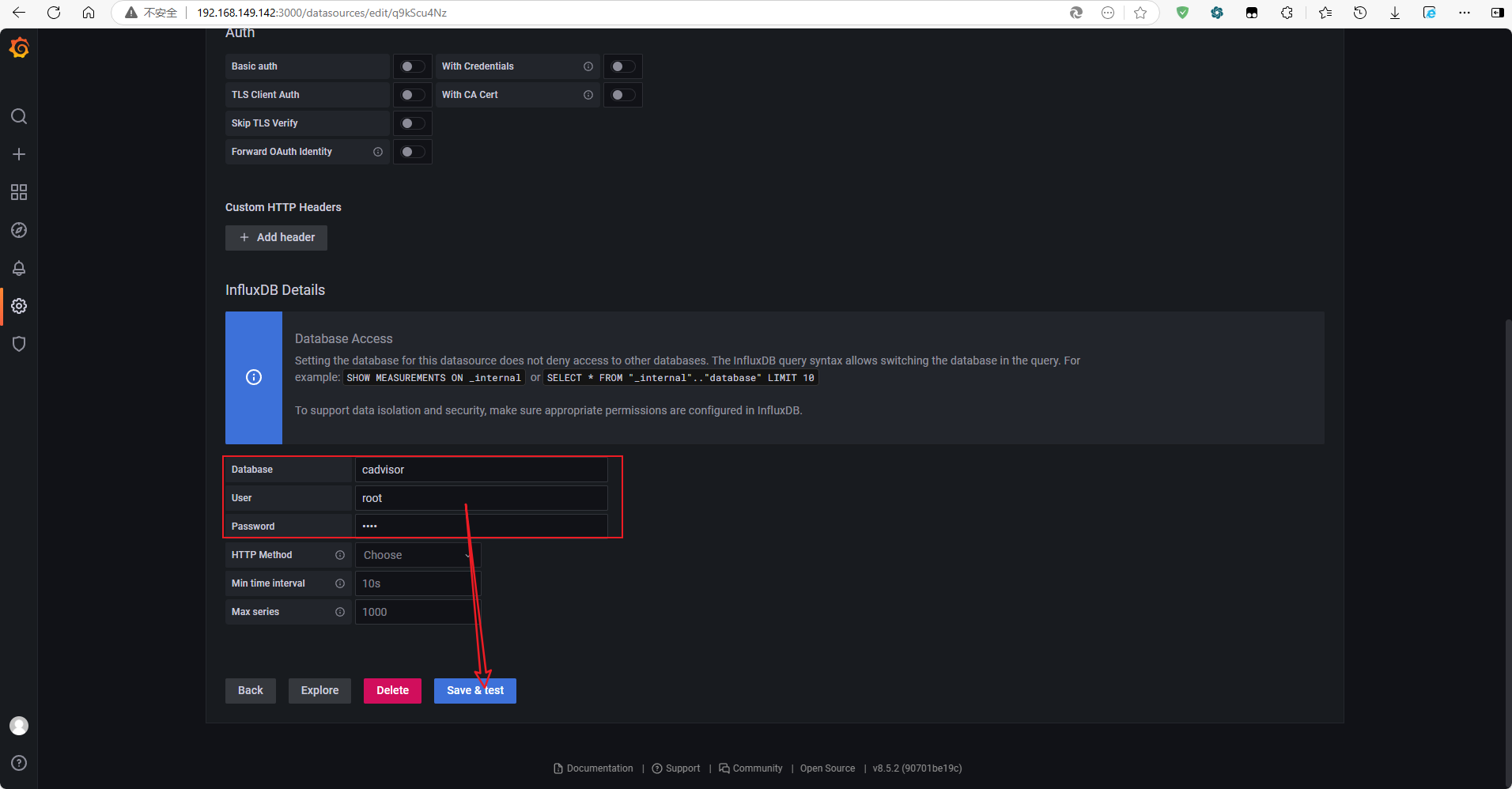Click the green shield extension icon
The width and height of the screenshot is (1512, 789).
coord(1182,13)
